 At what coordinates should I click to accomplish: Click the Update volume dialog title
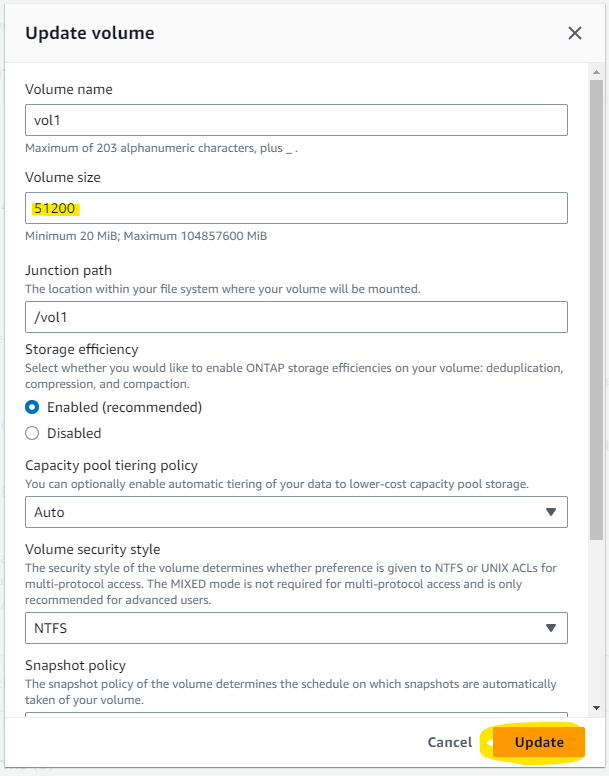pos(89,33)
